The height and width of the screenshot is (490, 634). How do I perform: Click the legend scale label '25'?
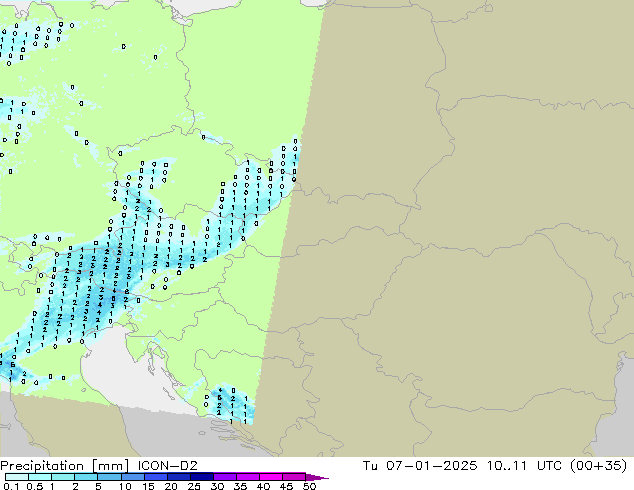coord(194,486)
